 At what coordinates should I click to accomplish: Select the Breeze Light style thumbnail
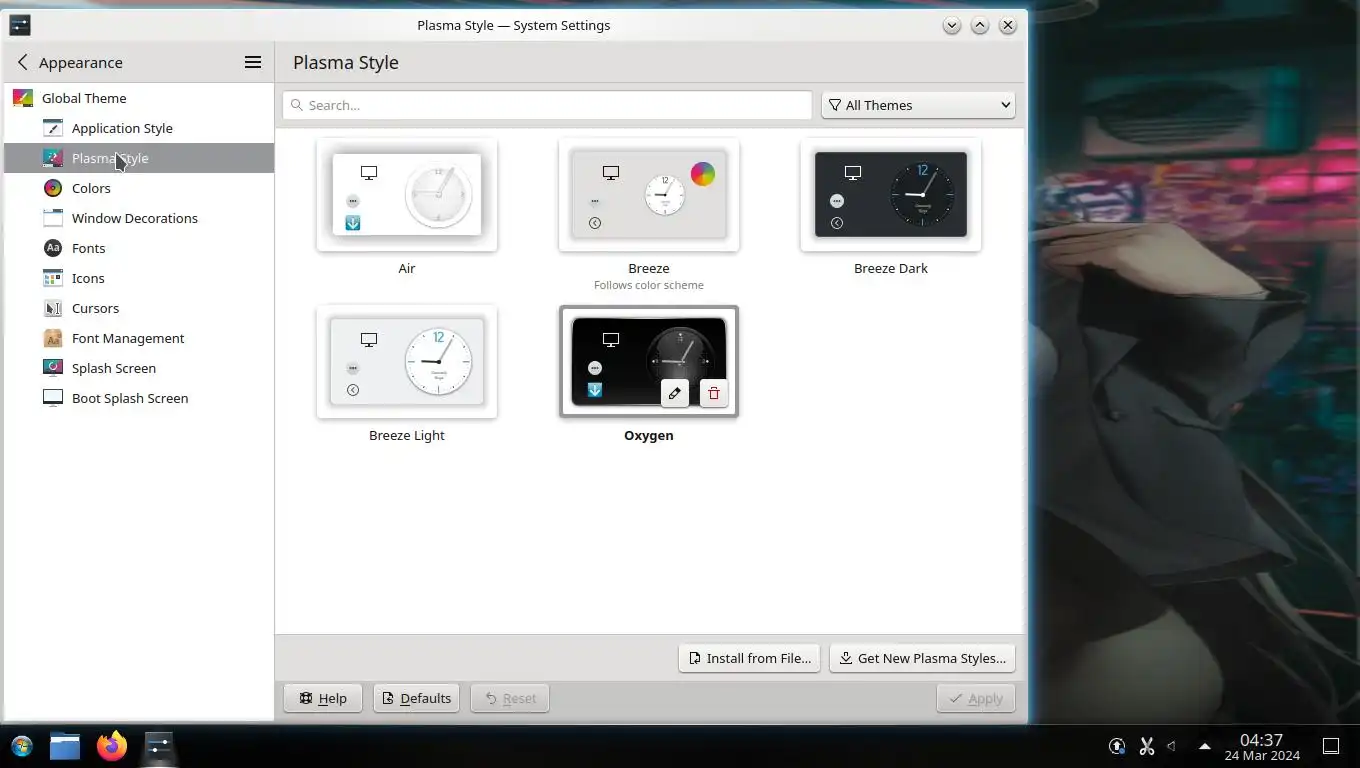[x=407, y=362]
